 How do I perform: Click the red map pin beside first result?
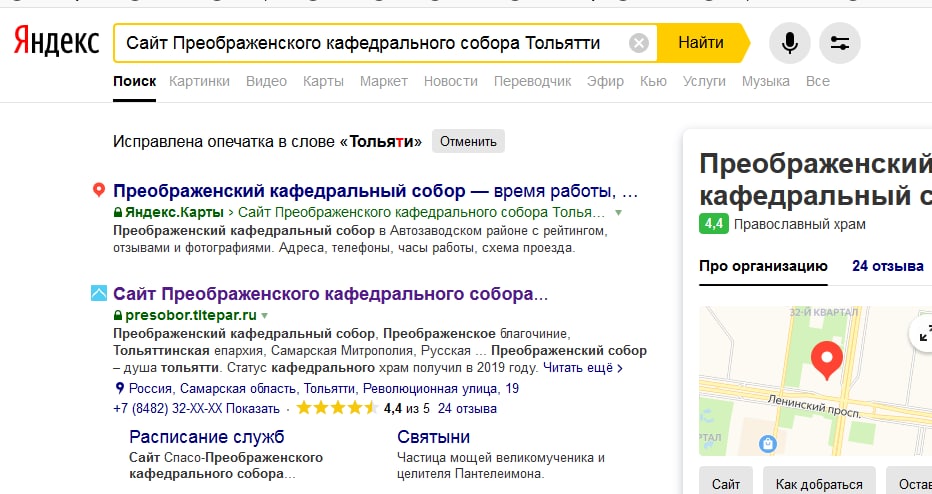point(99,190)
